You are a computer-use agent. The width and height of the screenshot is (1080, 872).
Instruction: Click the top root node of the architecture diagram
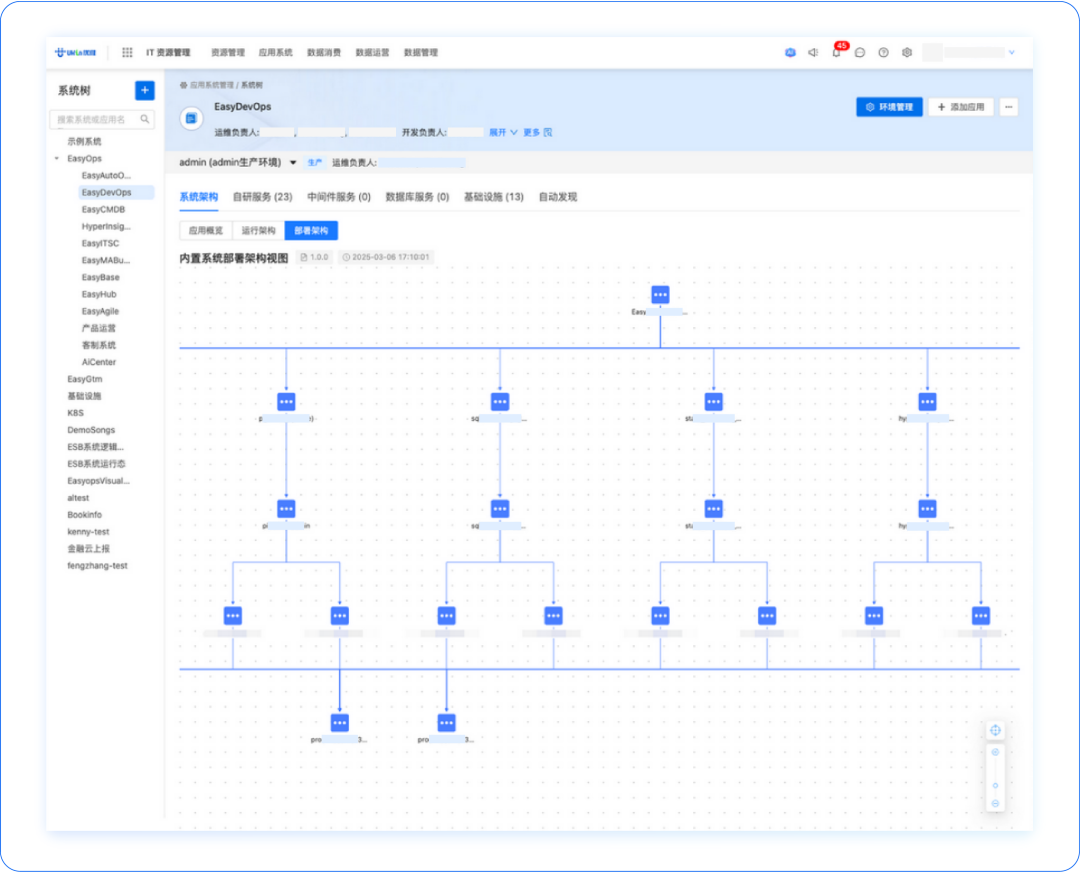[x=660, y=295]
